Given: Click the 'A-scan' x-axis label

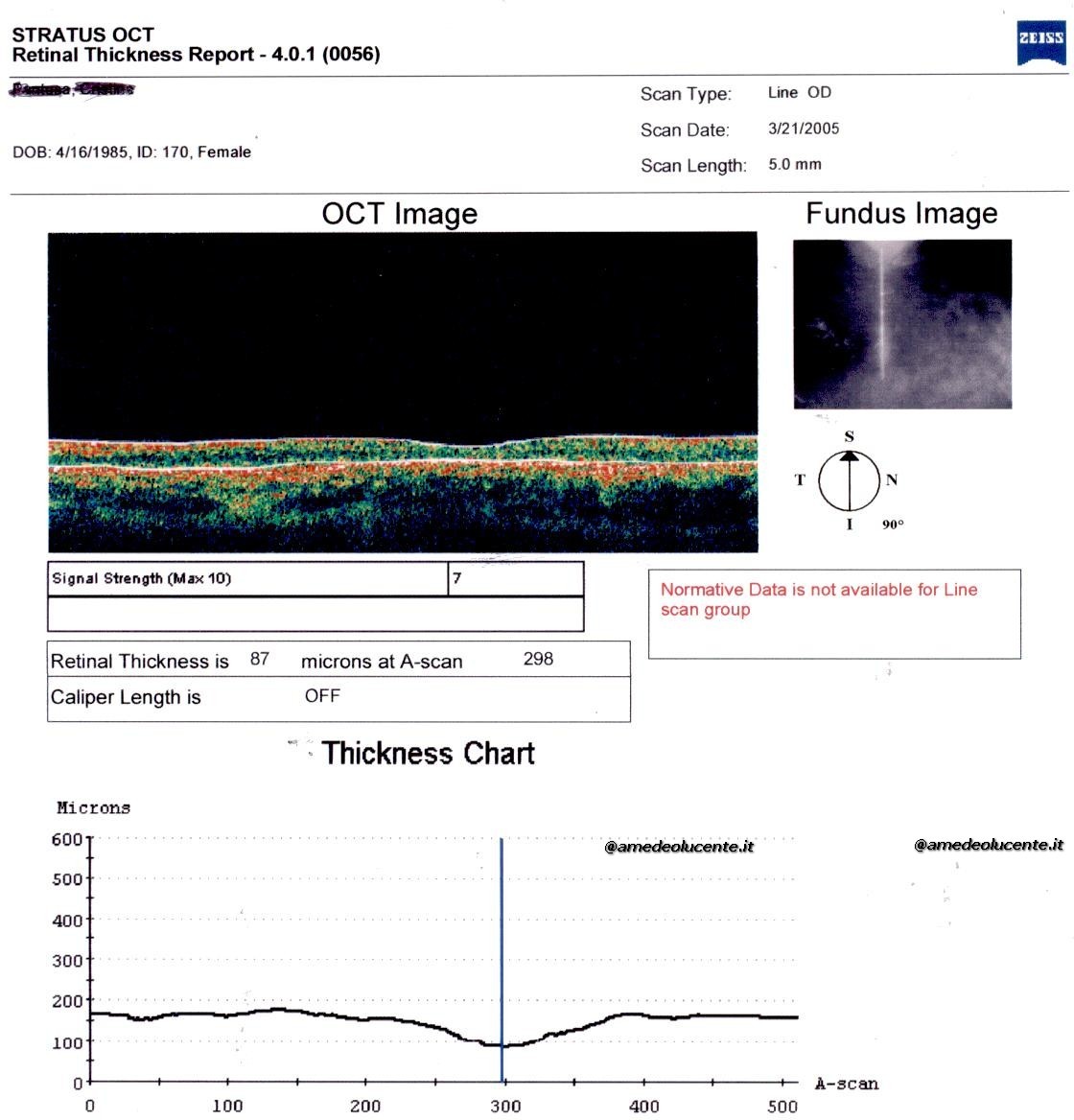Looking at the screenshot, I should 847,1085.
